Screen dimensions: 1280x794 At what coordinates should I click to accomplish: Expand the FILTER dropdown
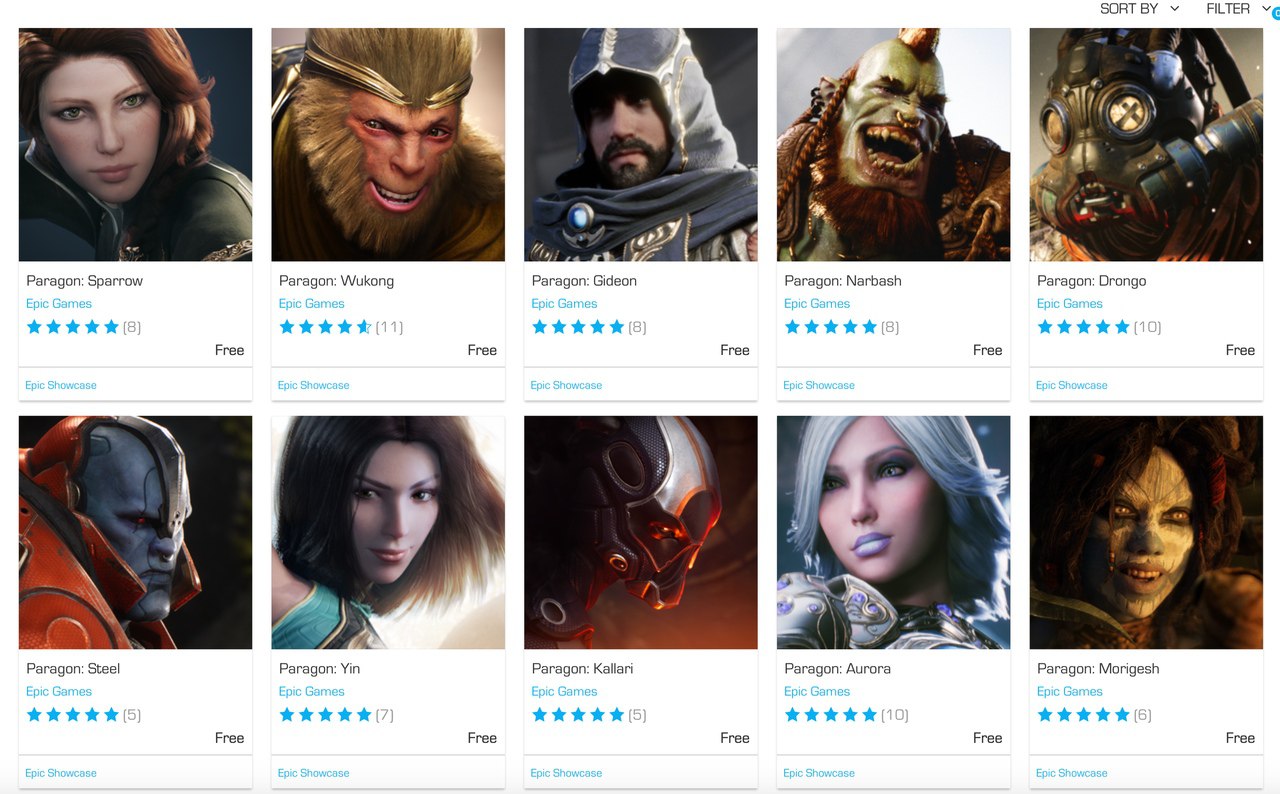(1237, 8)
